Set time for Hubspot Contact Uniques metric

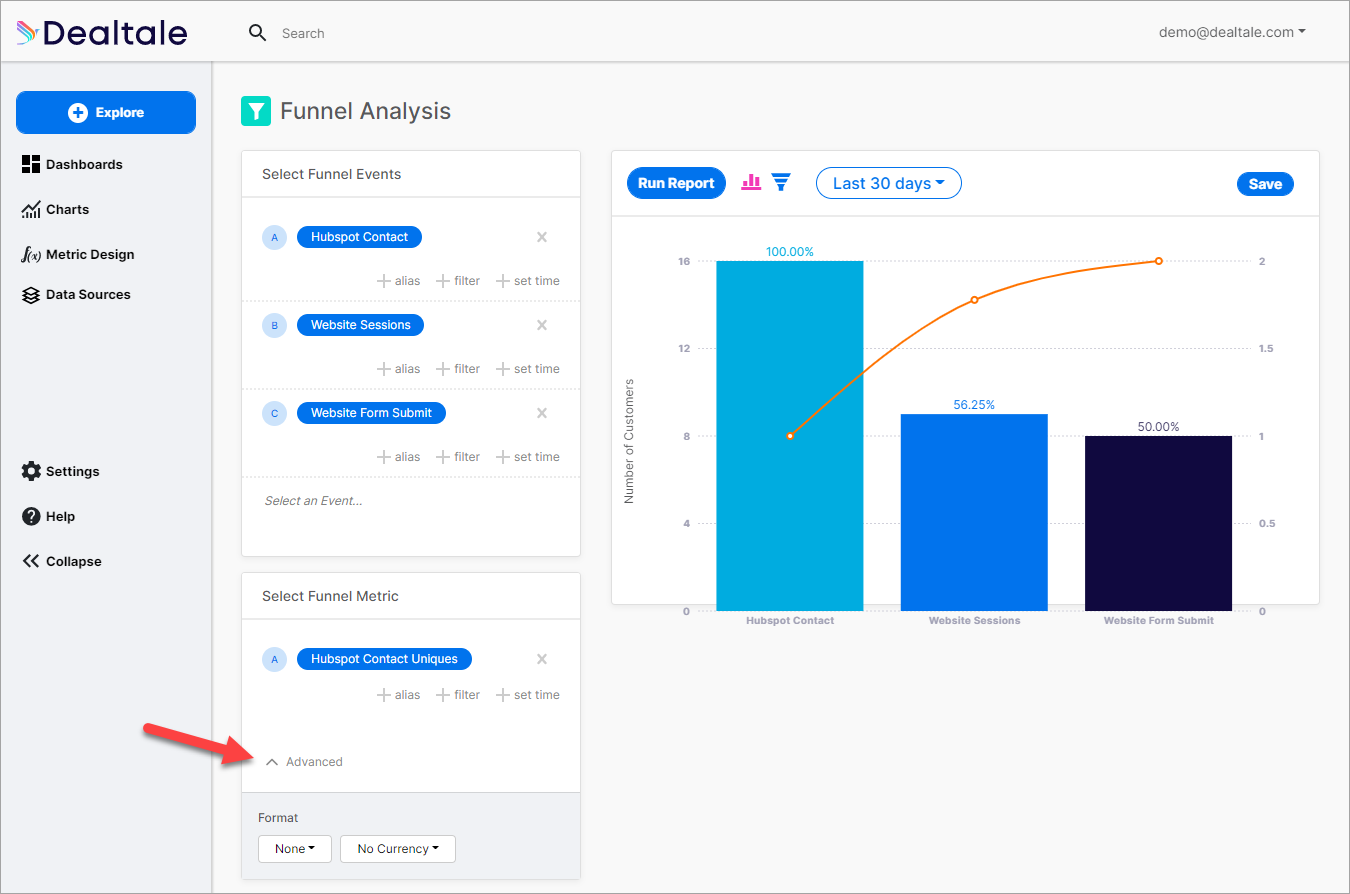click(528, 695)
